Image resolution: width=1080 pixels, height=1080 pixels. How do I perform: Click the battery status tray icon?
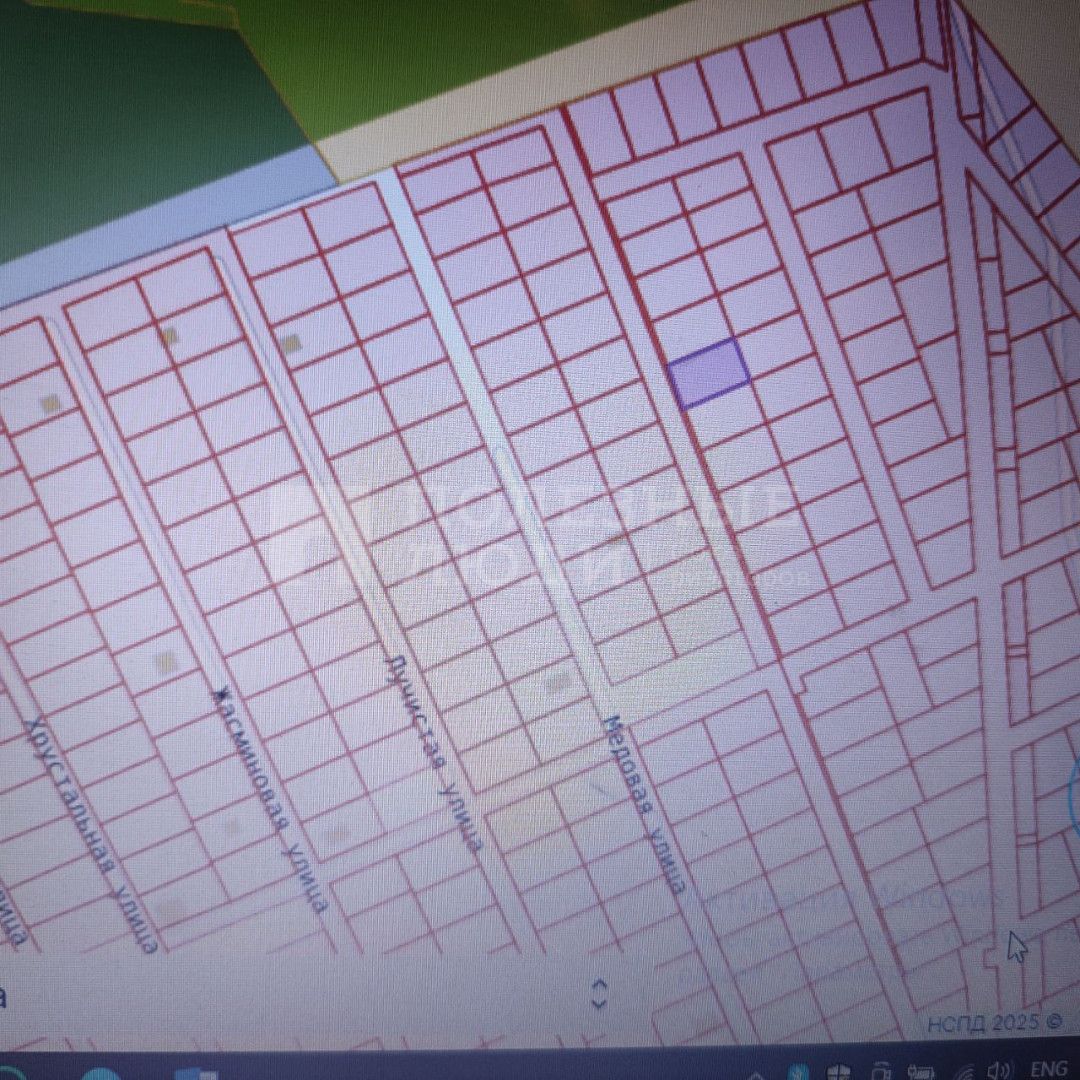pyautogui.click(x=921, y=1071)
